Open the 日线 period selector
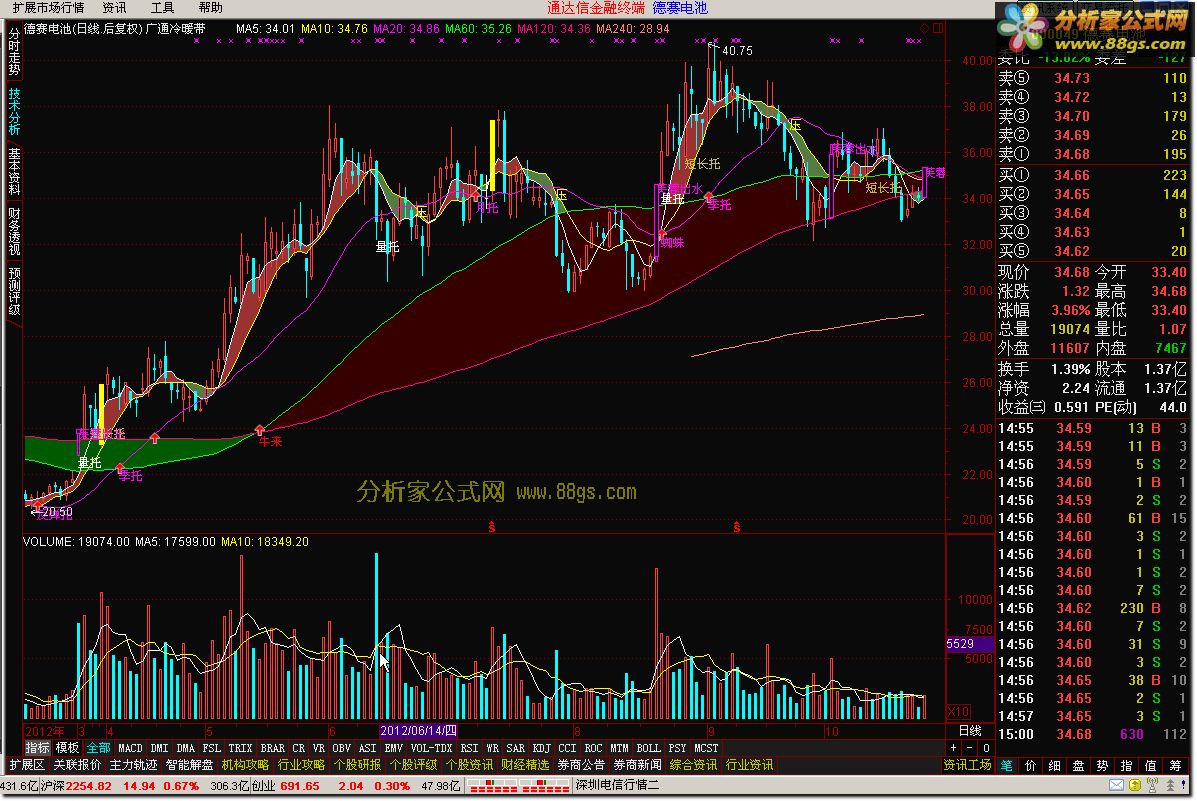1197x801 pixels. tap(970, 731)
